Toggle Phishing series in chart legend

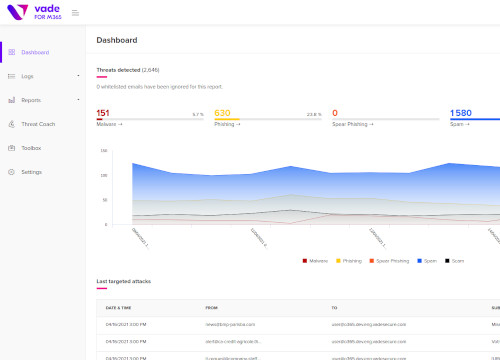tap(349, 261)
